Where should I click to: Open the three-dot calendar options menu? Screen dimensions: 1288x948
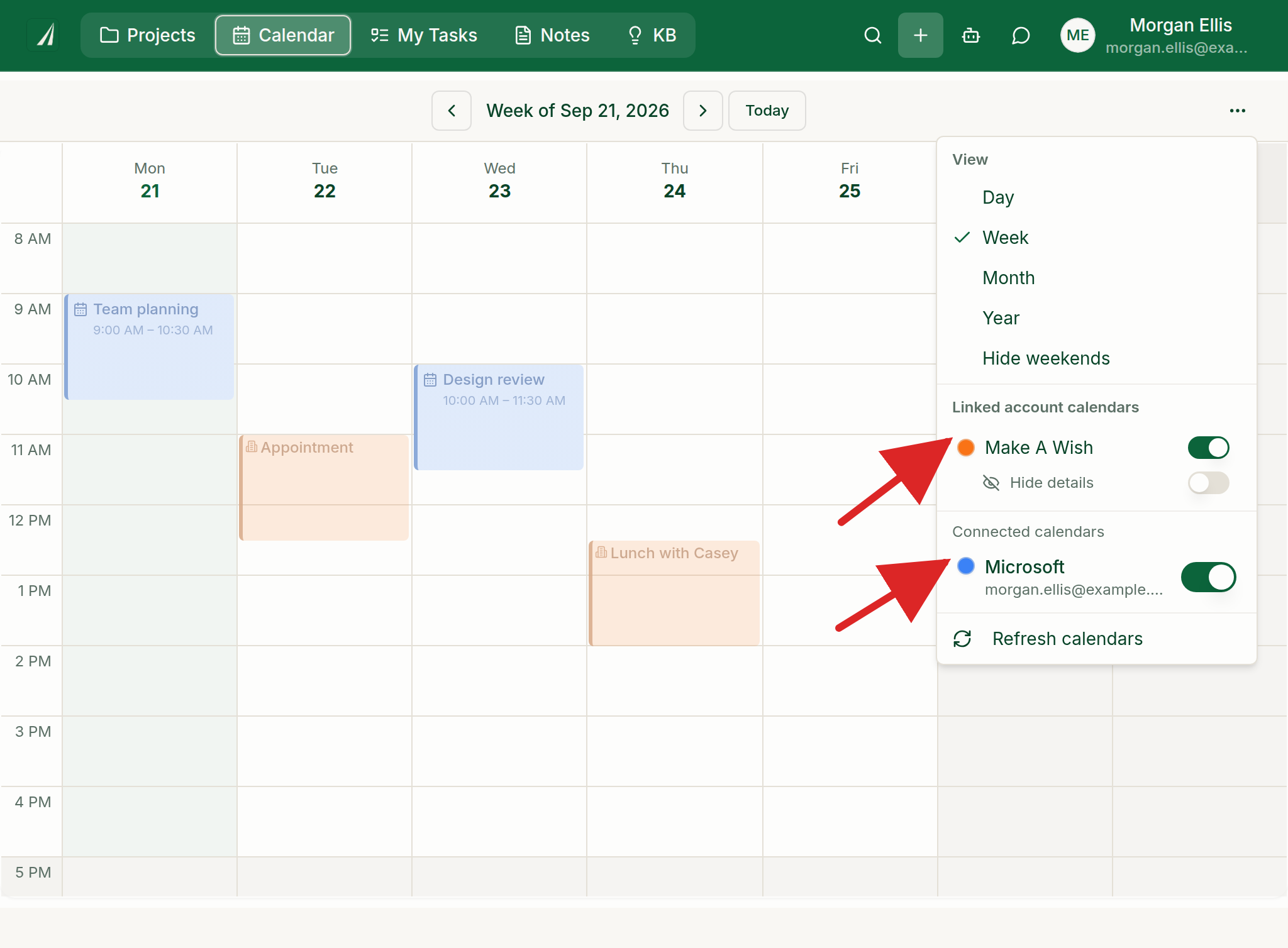tap(1238, 111)
